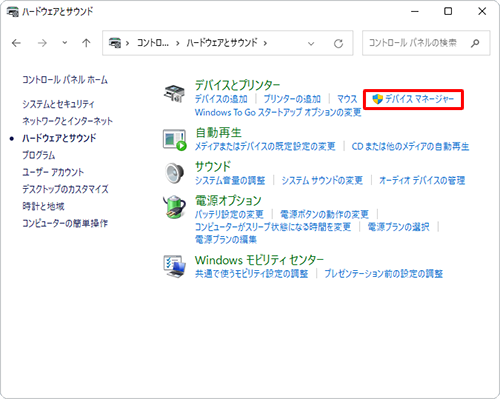500x399 pixels.
Task: Click the address bar Control Panel icon
Action: [x=115, y=43]
